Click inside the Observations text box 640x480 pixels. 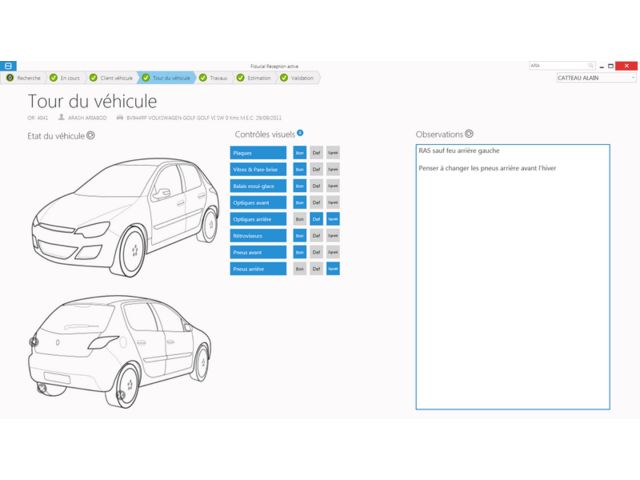[513, 276]
